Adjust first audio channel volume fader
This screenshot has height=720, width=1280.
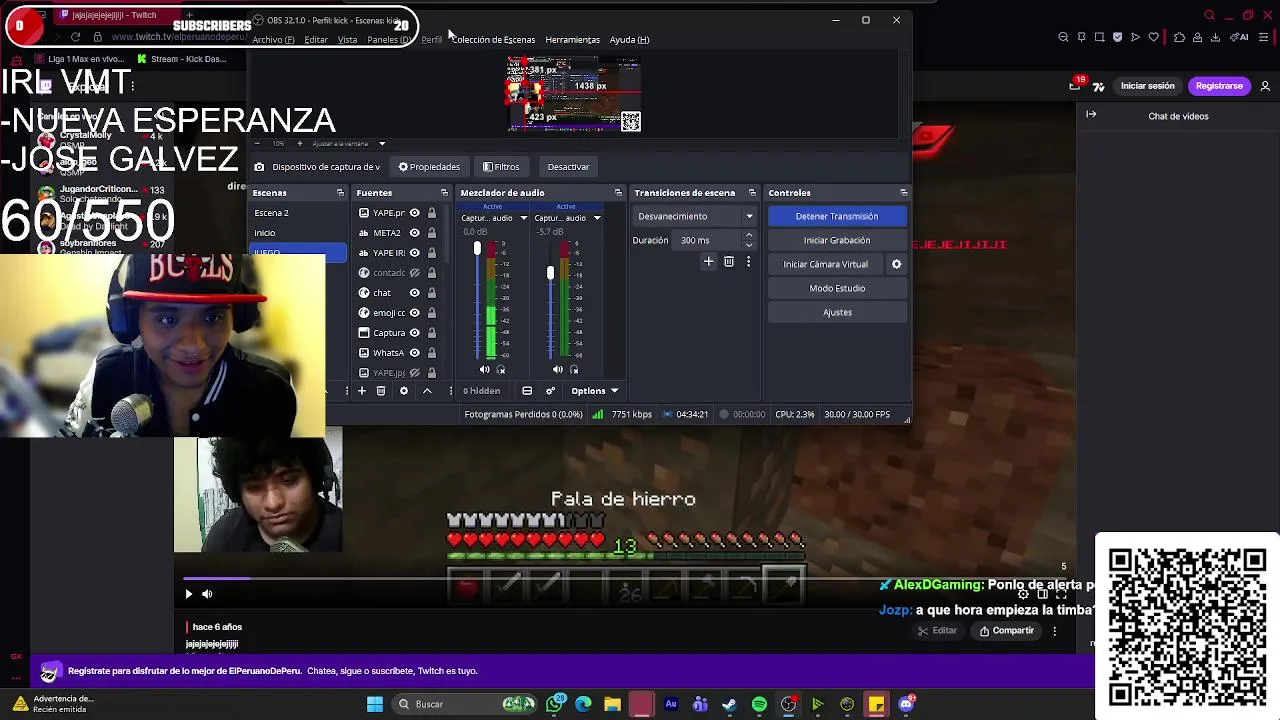(x=477, y=249)
